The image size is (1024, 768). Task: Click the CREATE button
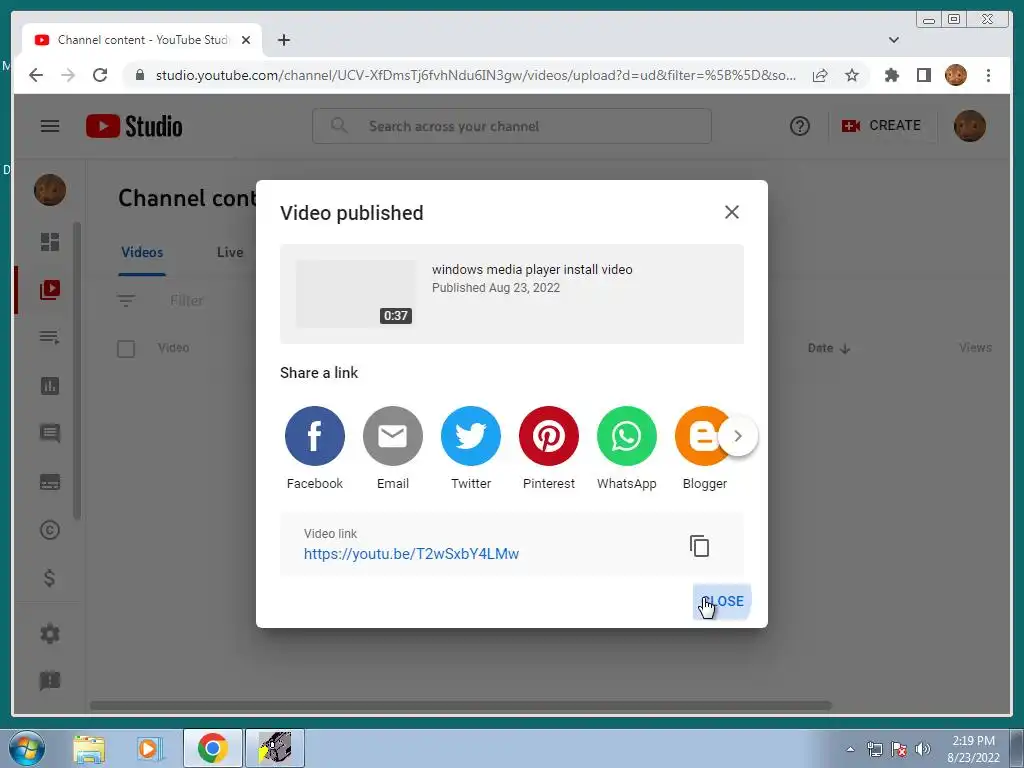(881, 125)
